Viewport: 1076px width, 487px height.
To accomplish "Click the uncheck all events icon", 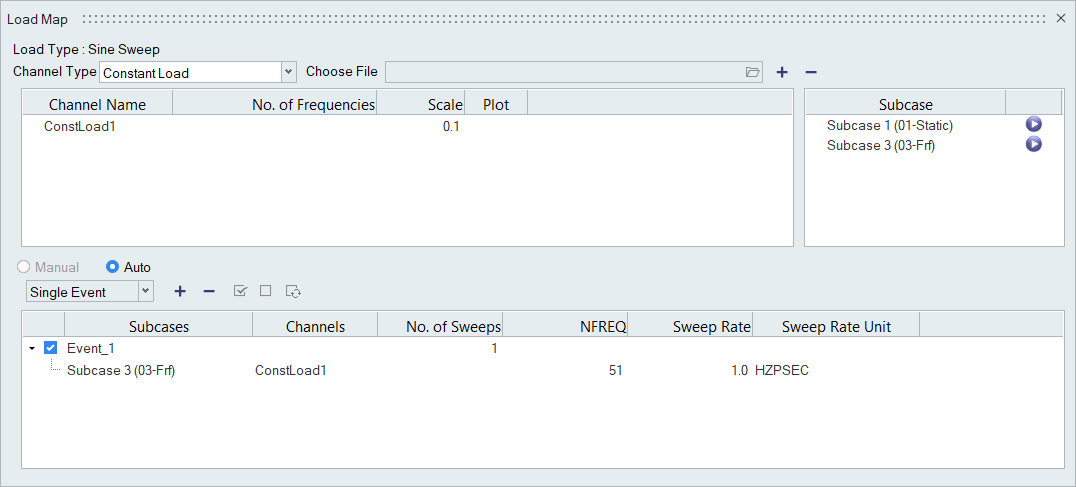I will tap(265, 291).
